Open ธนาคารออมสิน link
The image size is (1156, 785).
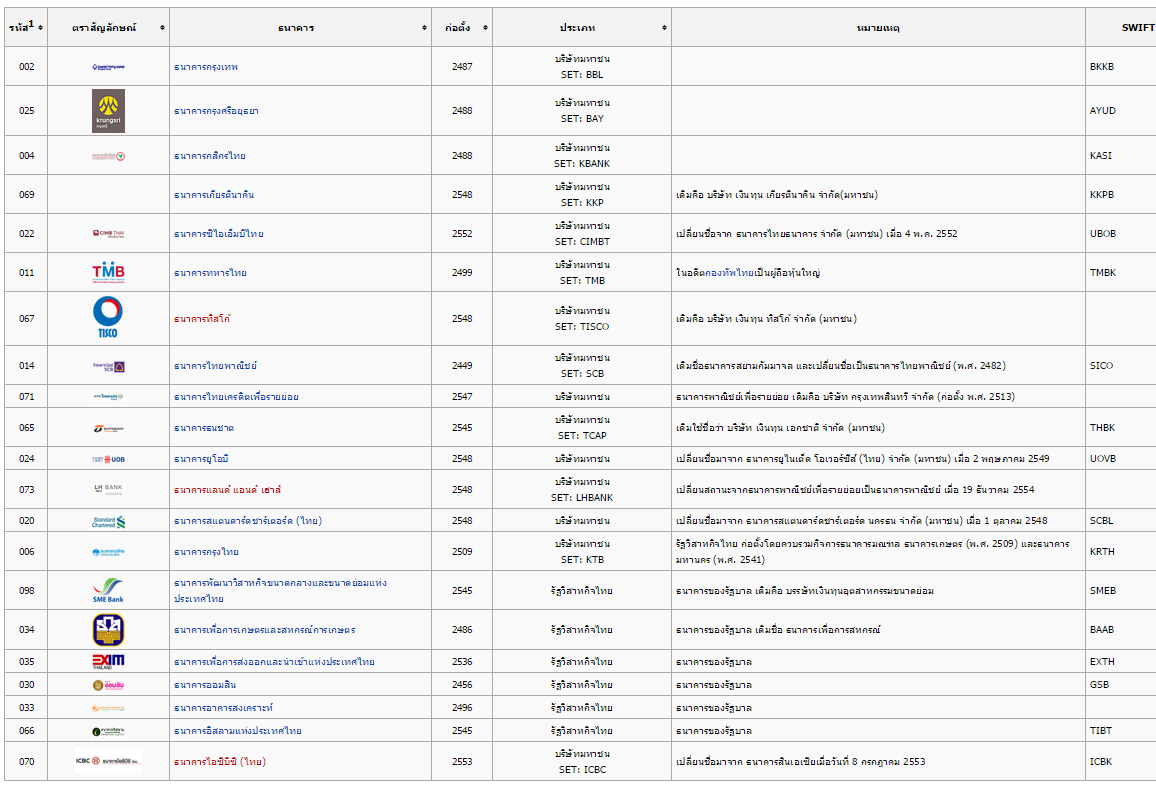pyautogui.click(x=205, y=685)
